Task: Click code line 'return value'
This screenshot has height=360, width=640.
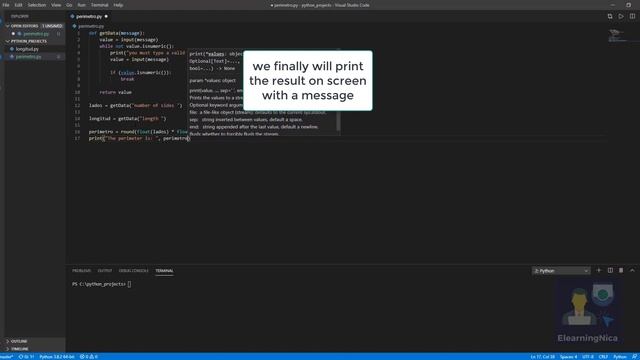Action: click(116, 92)
